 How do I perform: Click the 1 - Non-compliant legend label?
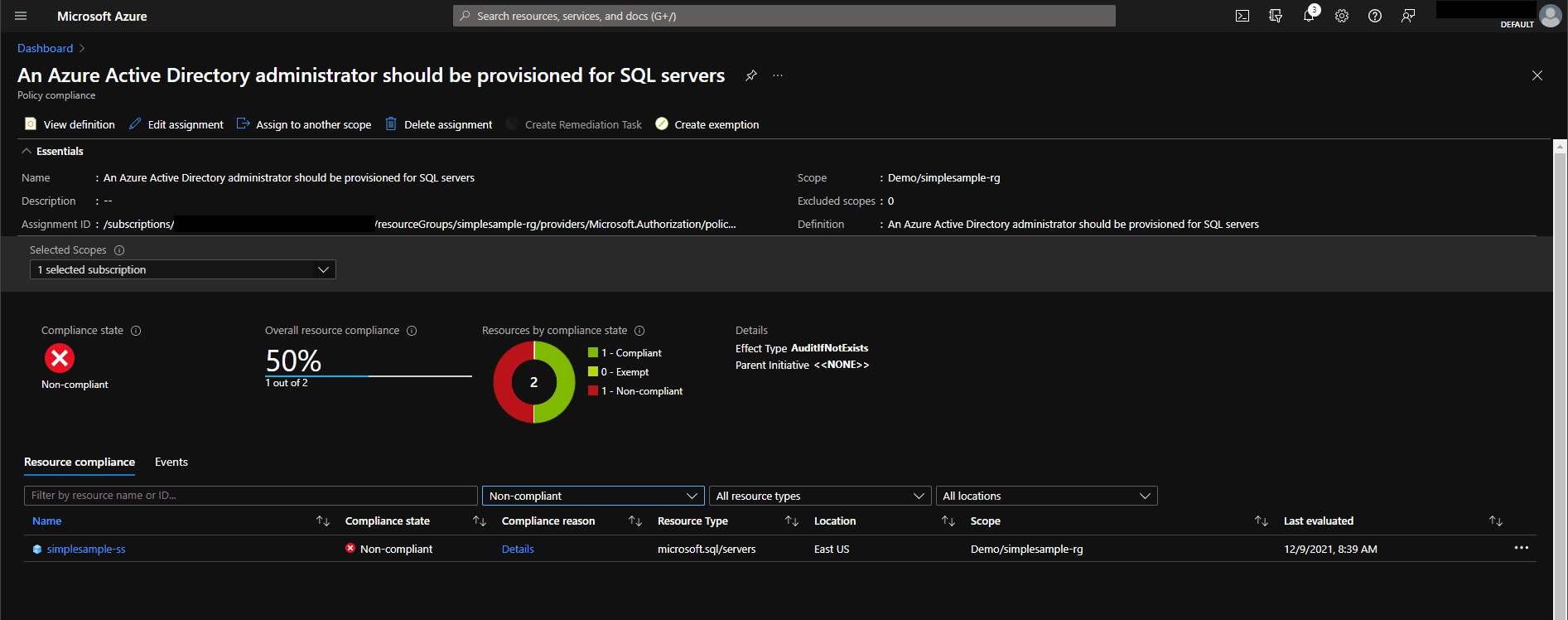[x=642, y=391]
